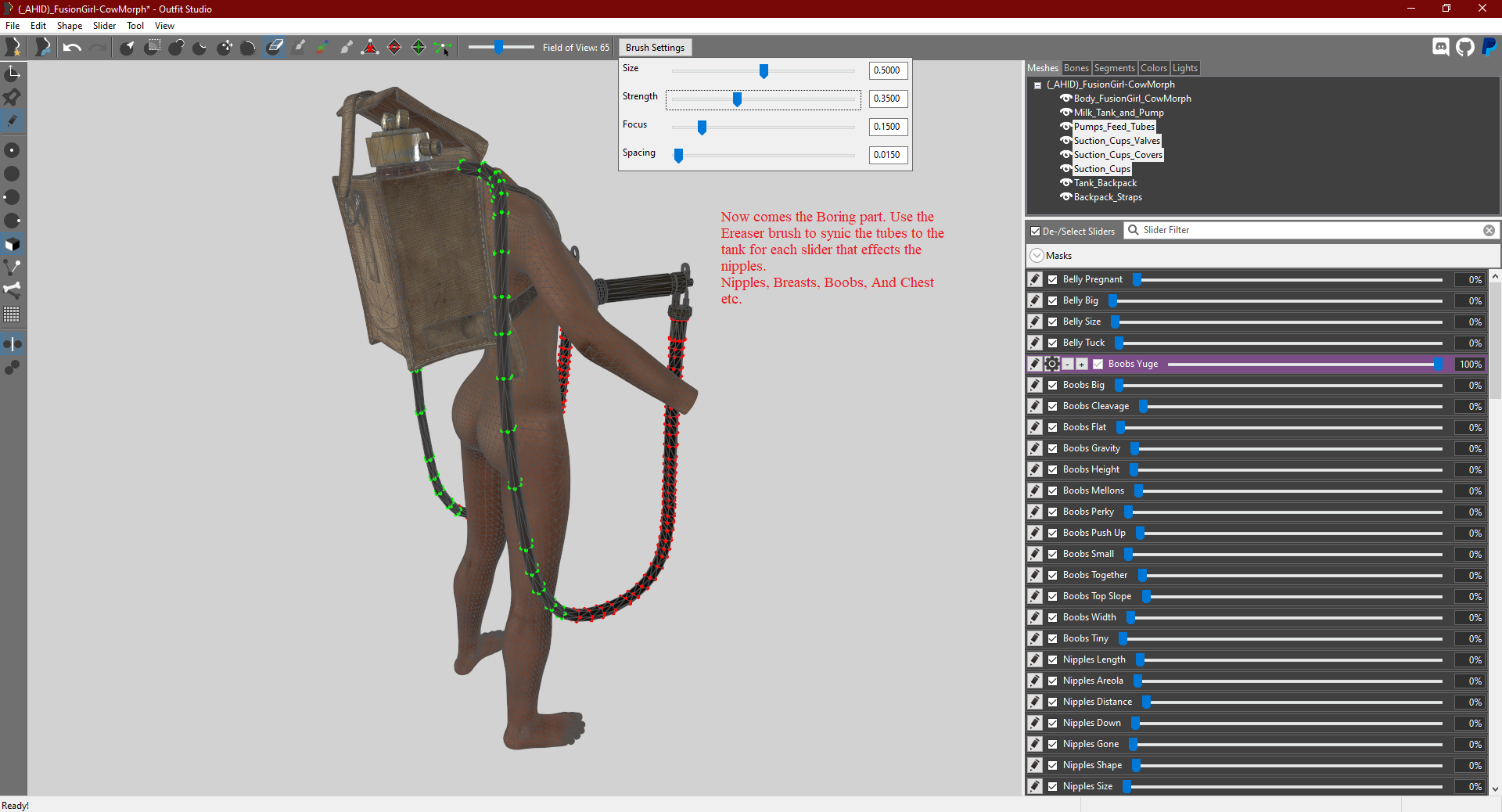
Task: Uncheck the Boobs Yuge slider checkbox
Action: point(1098,364)
